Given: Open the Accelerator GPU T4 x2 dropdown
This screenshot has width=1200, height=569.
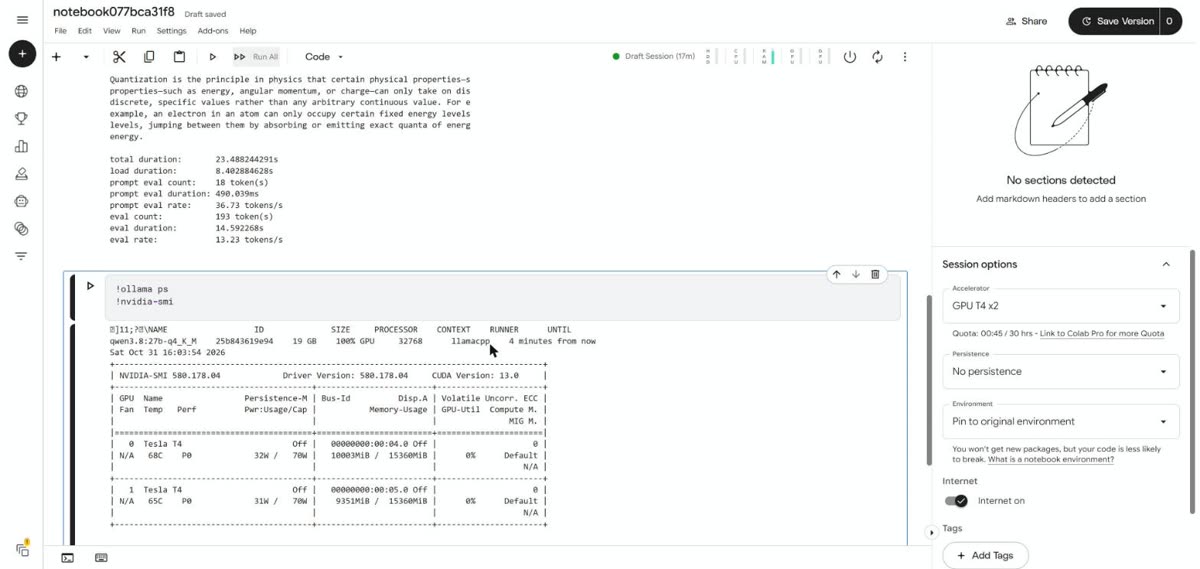Looking at the screenshot, I should (1060, 306).
